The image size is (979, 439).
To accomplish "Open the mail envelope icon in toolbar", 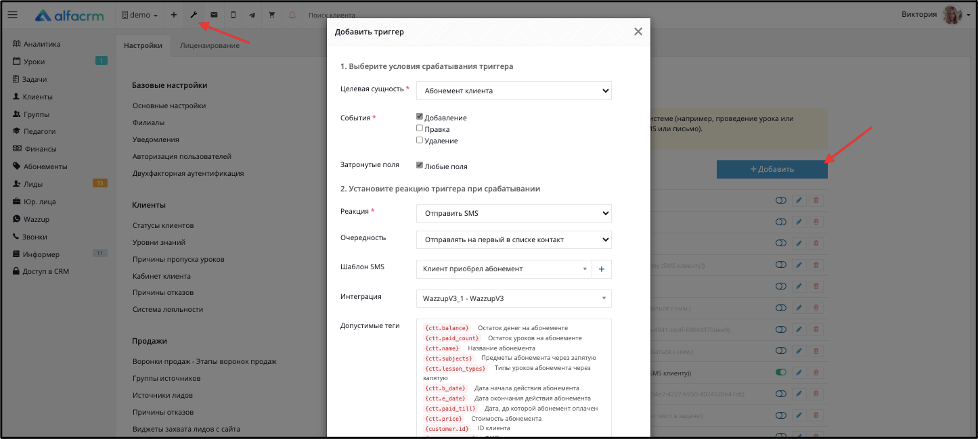I will coord(214,15).
